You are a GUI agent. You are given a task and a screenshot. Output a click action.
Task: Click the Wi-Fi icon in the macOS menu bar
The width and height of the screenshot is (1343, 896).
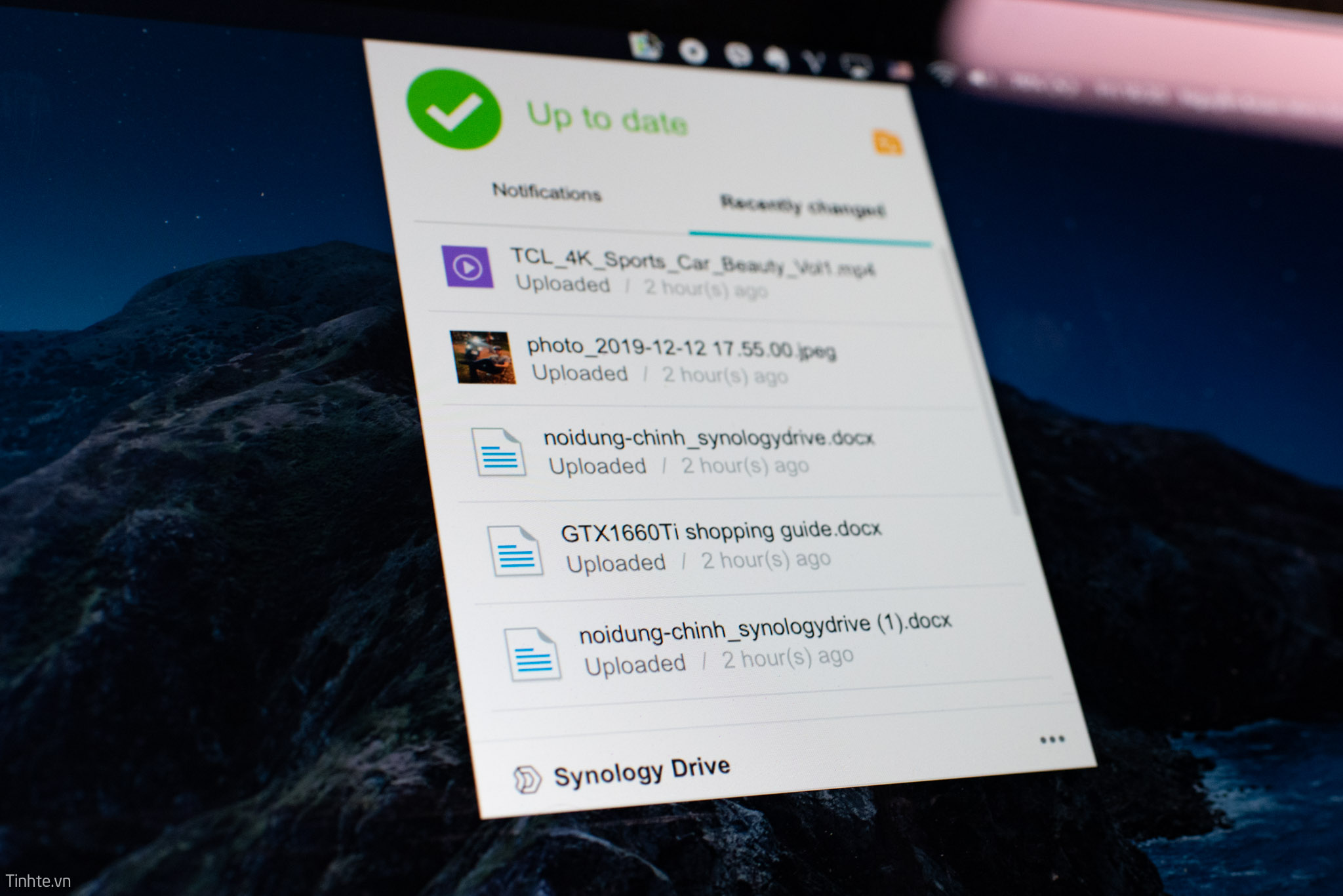pyautogui.click(x=943, y=73)
